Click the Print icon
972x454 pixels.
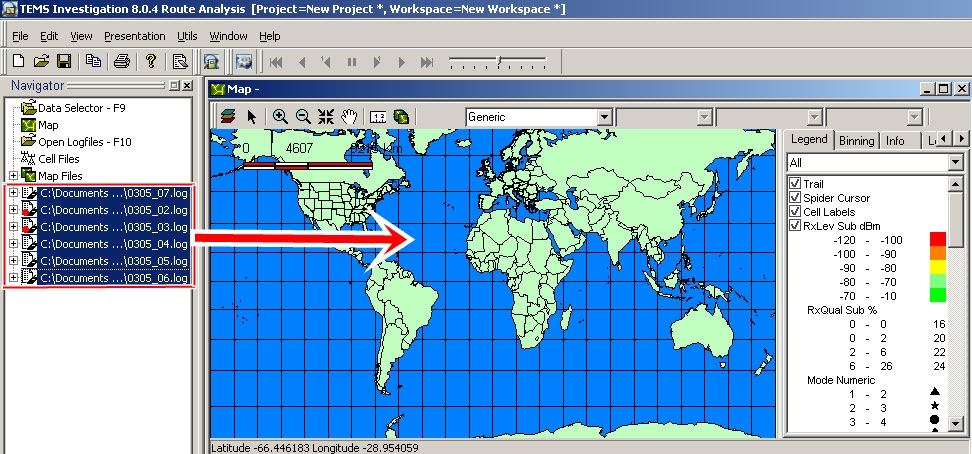click(122, 61)
